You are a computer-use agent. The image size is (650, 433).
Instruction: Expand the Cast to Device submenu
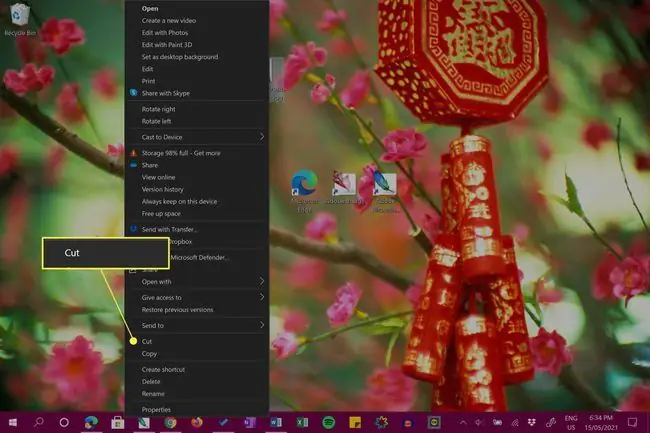(197, 137)
